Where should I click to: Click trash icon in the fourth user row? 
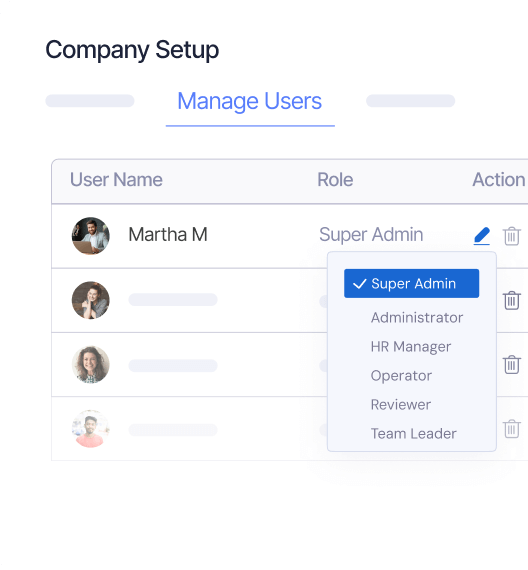[512, 429]
